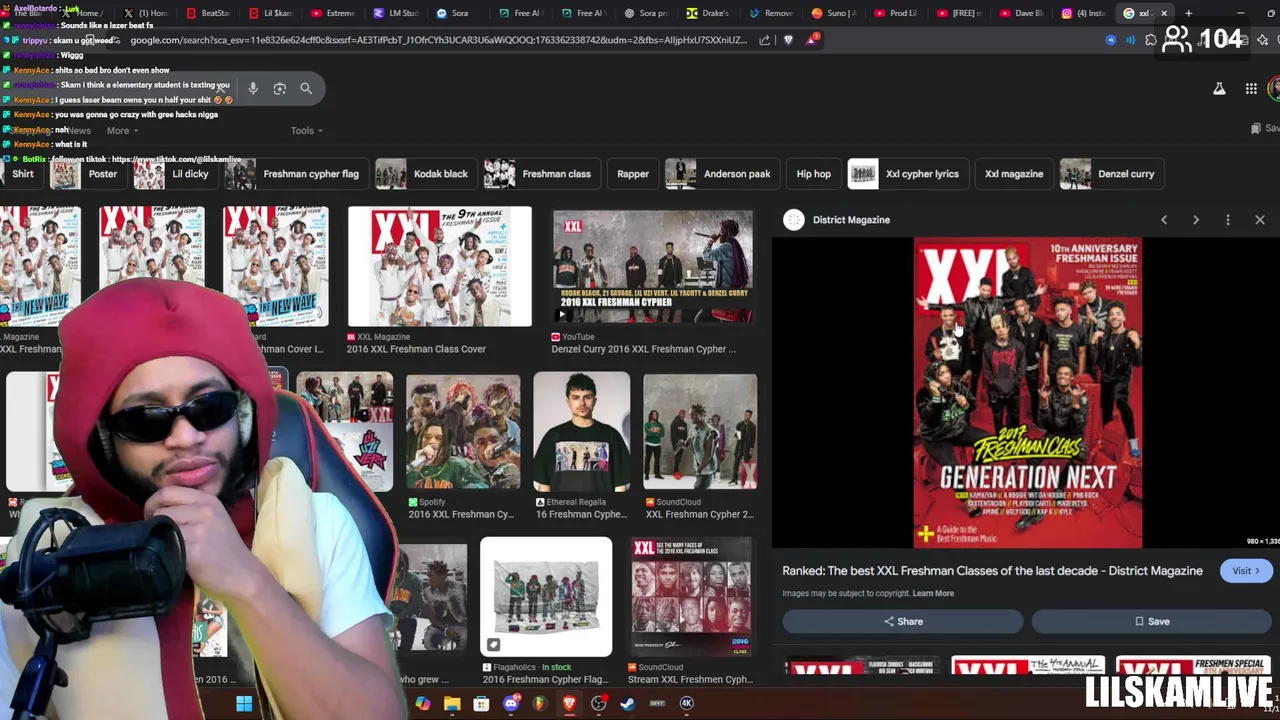
Task: Open the SoundCloud XXL Freshman Cypher 2 thumbnail
Action: 700,432
